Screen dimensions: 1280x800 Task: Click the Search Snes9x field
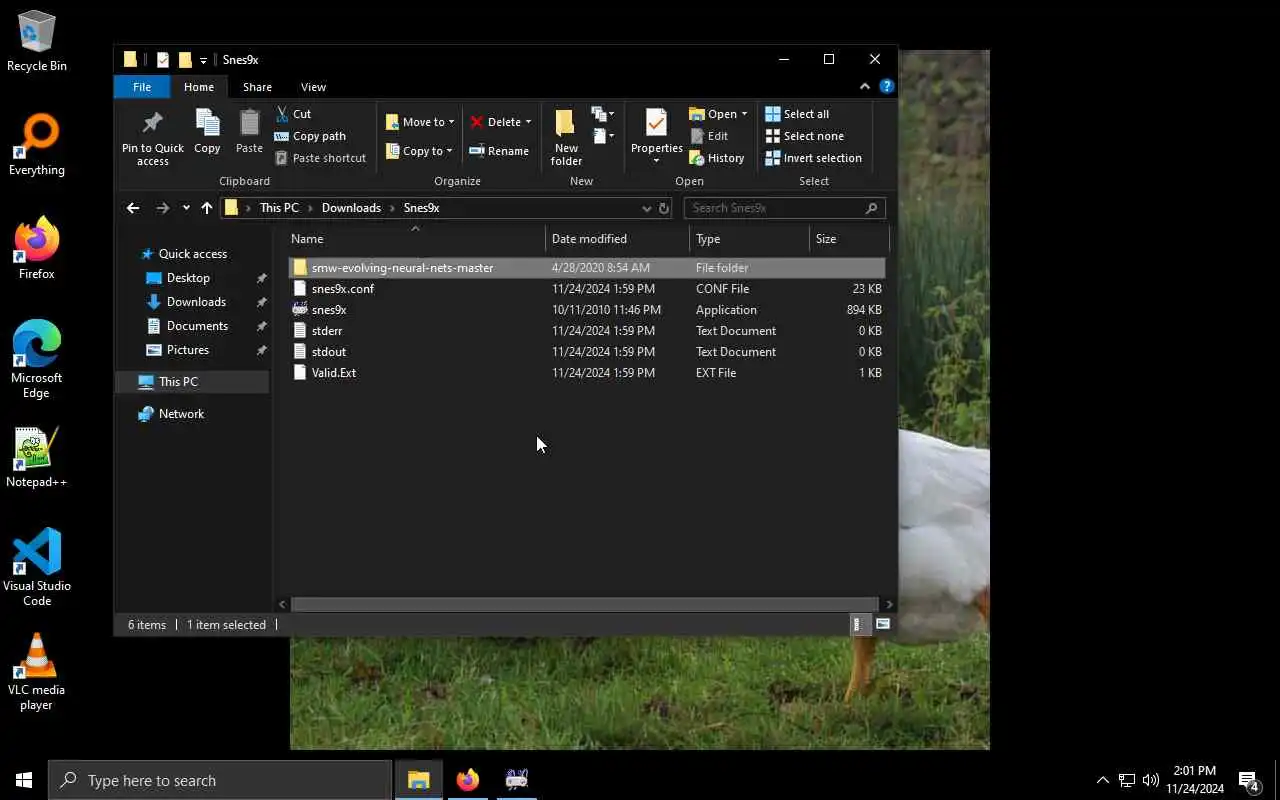coord(784,208)
